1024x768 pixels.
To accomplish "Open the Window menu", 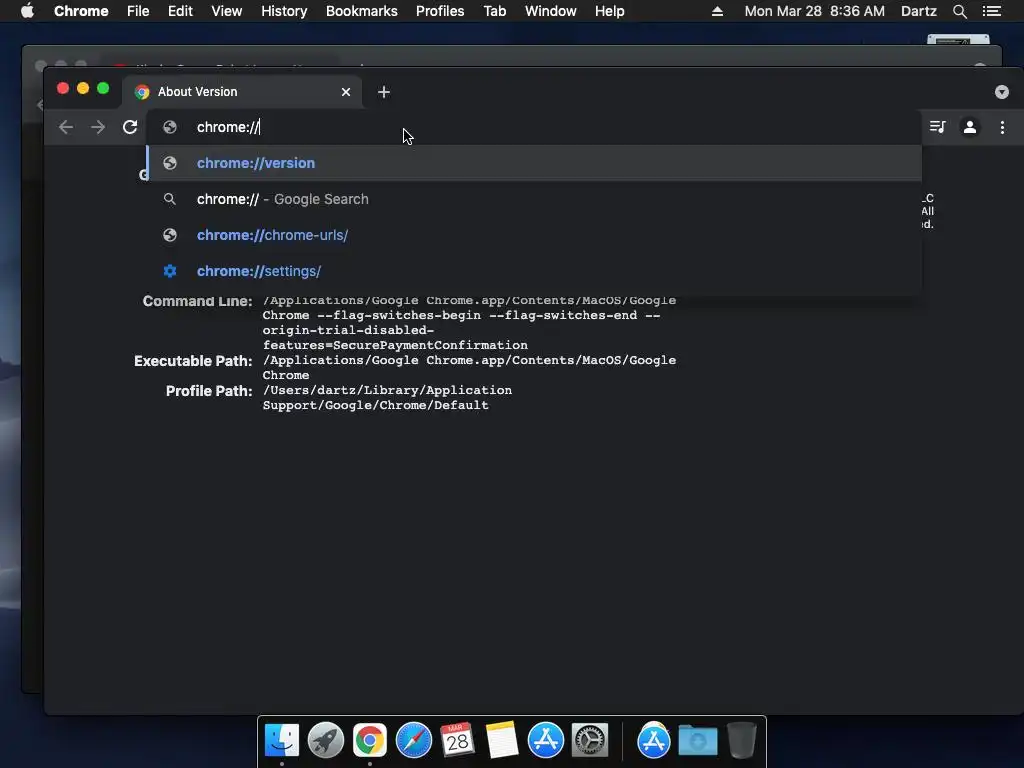I will (551, 11).
